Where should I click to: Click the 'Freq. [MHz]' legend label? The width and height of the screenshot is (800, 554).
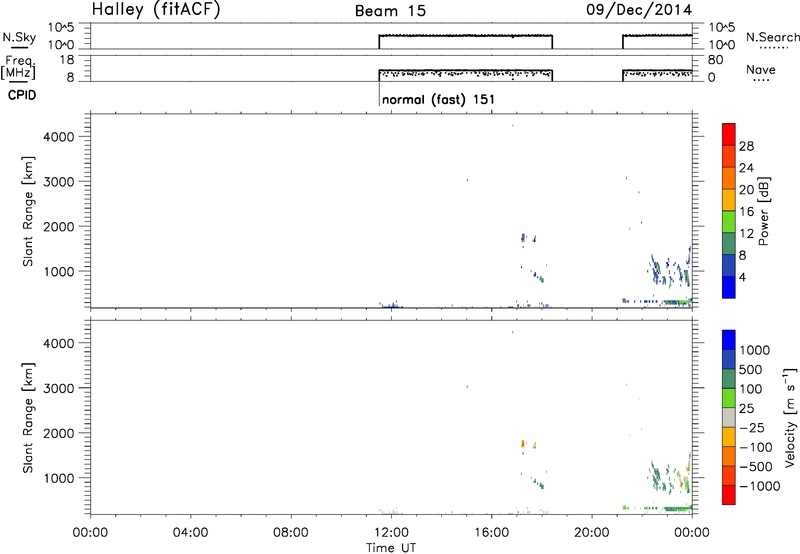click(18, 67)
